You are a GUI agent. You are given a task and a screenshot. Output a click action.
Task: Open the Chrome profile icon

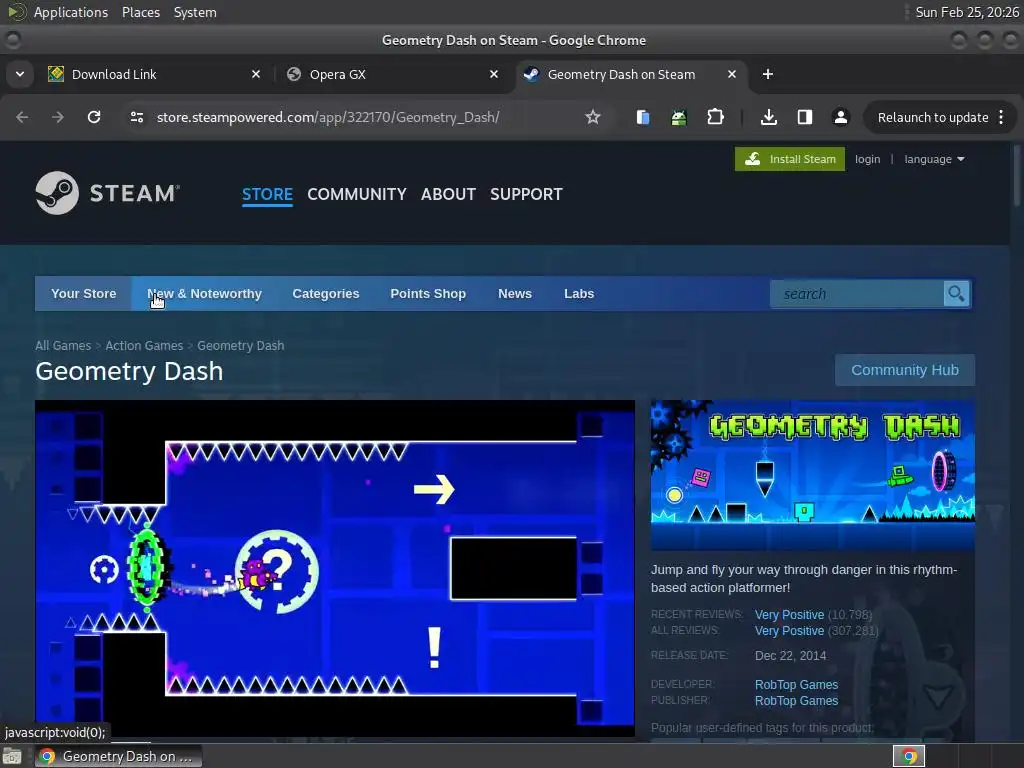840,117
